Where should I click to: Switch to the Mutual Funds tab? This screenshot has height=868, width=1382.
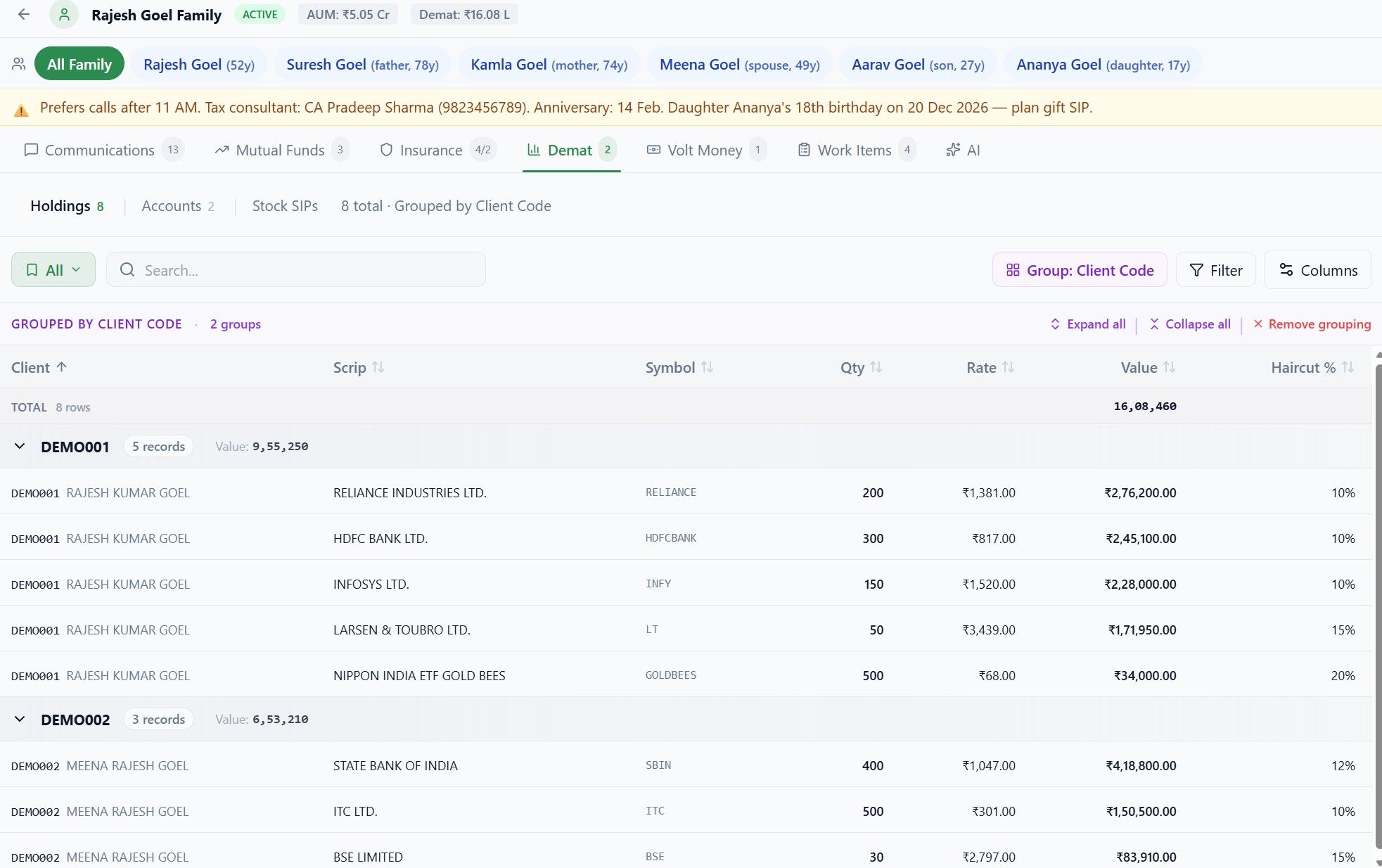pos(280,150)
